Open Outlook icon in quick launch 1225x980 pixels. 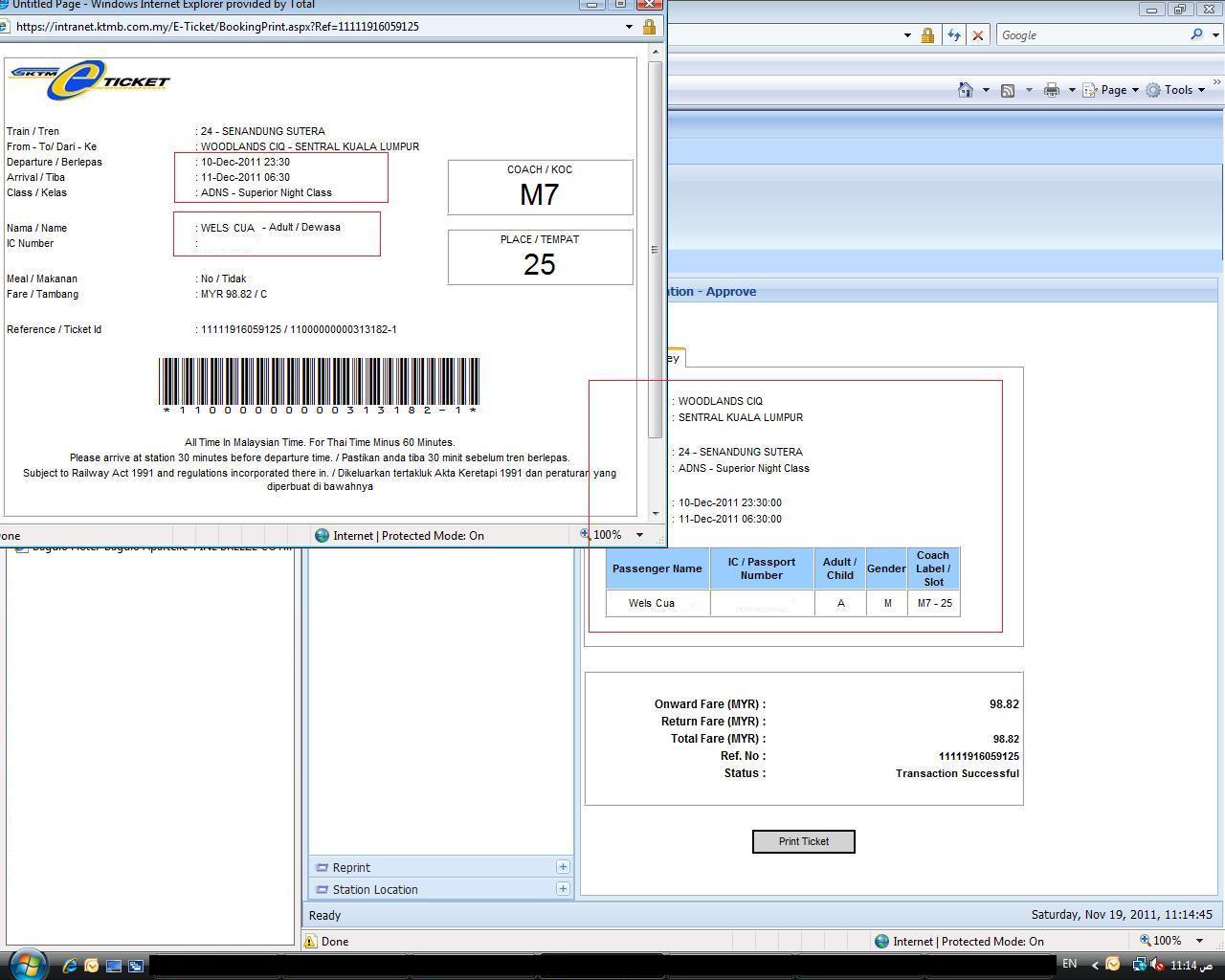pos(91,966)
